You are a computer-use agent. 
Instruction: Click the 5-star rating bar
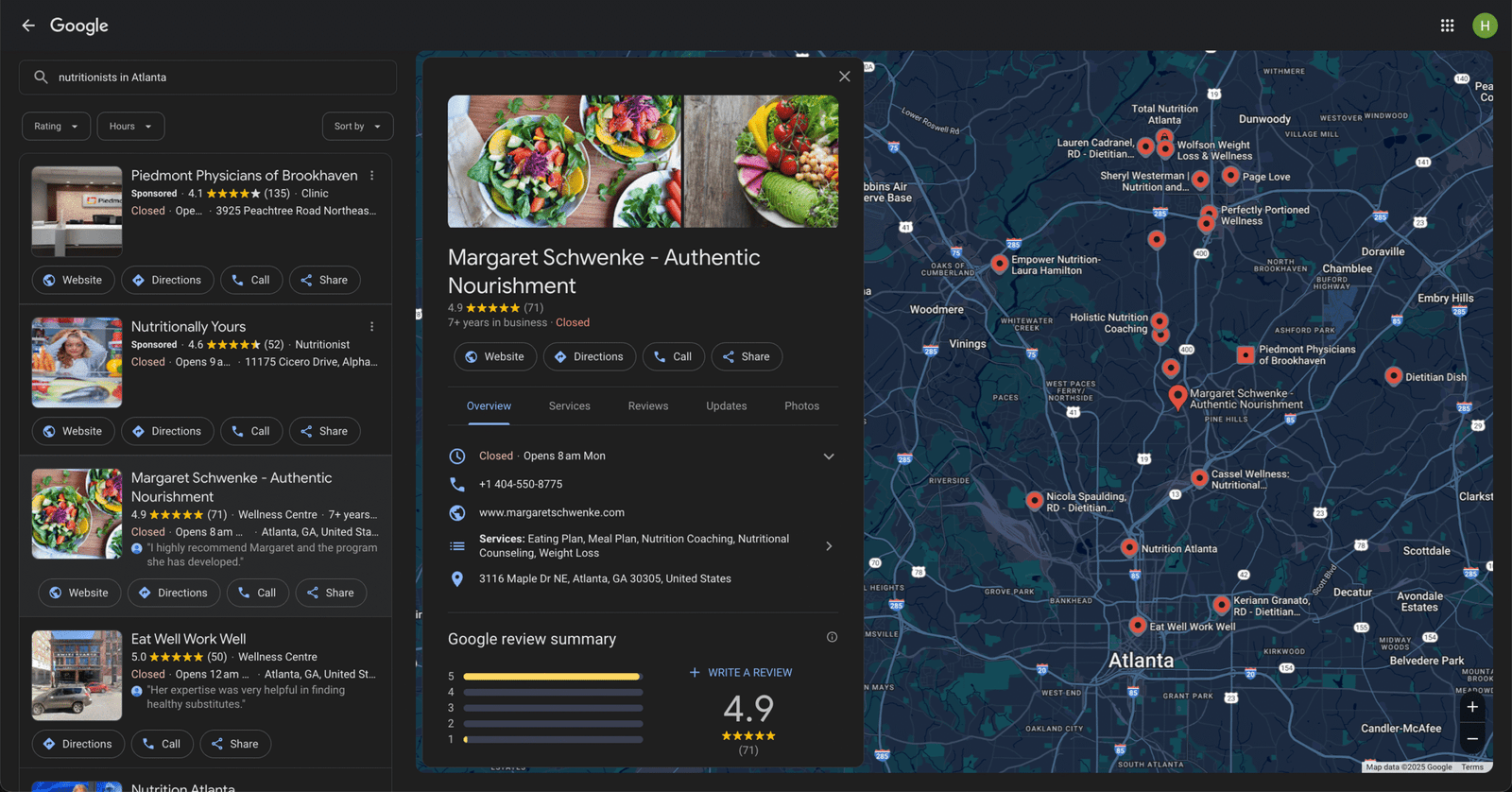pos(553,676)
